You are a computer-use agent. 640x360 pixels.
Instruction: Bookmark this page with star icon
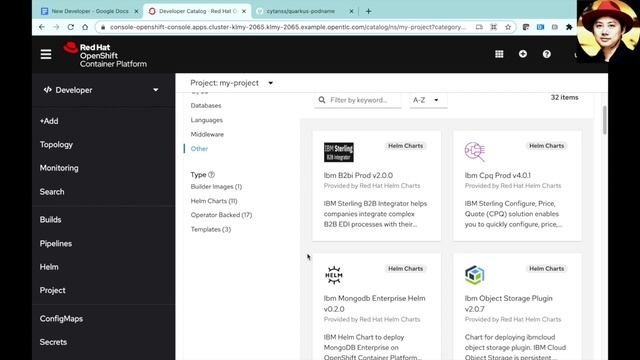(508, 27)
